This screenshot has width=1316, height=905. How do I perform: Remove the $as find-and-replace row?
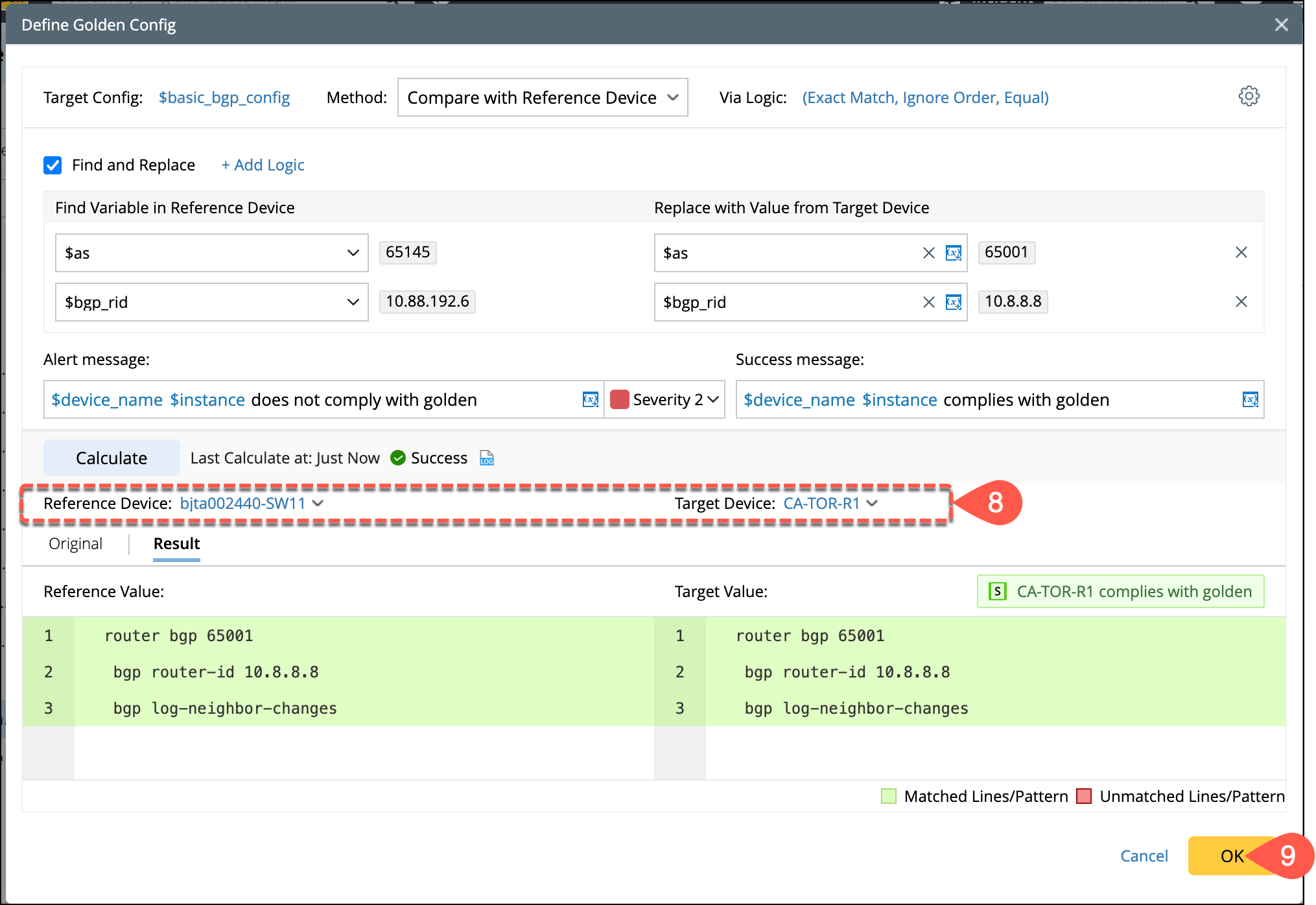click(x=1241, y=252)
